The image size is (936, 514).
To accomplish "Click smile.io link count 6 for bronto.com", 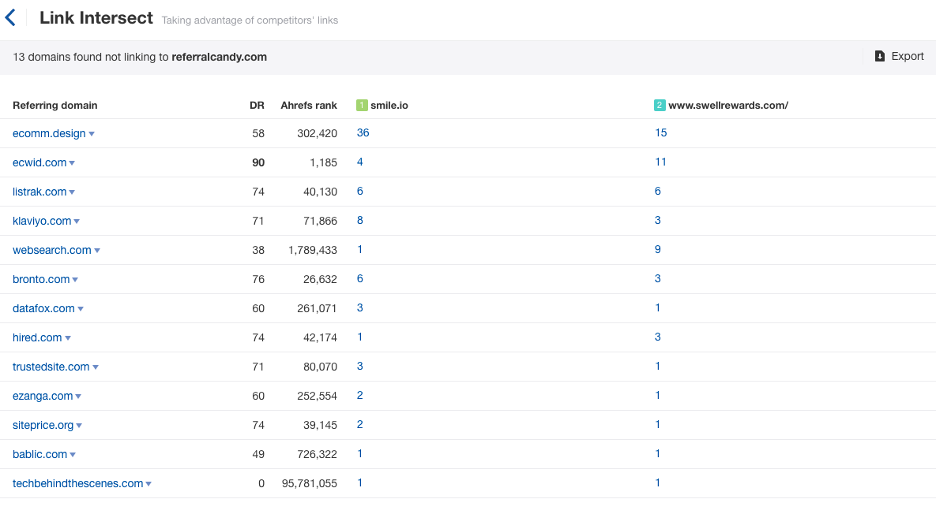I will tap(360, 279).
